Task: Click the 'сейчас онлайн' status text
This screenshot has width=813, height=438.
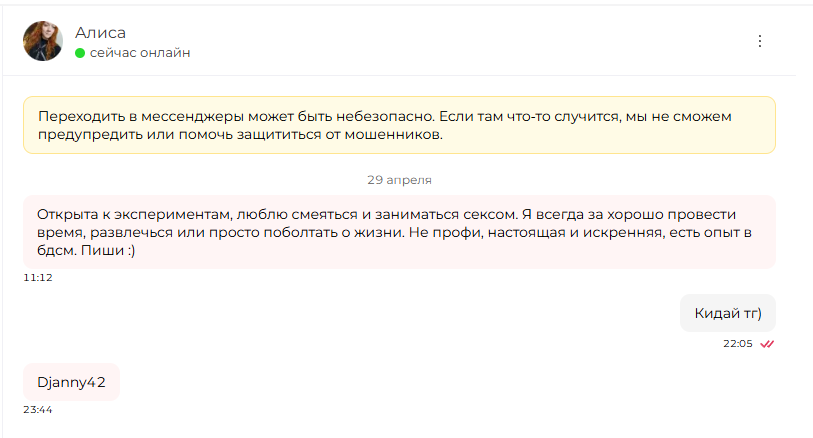Action: [140, 53]
